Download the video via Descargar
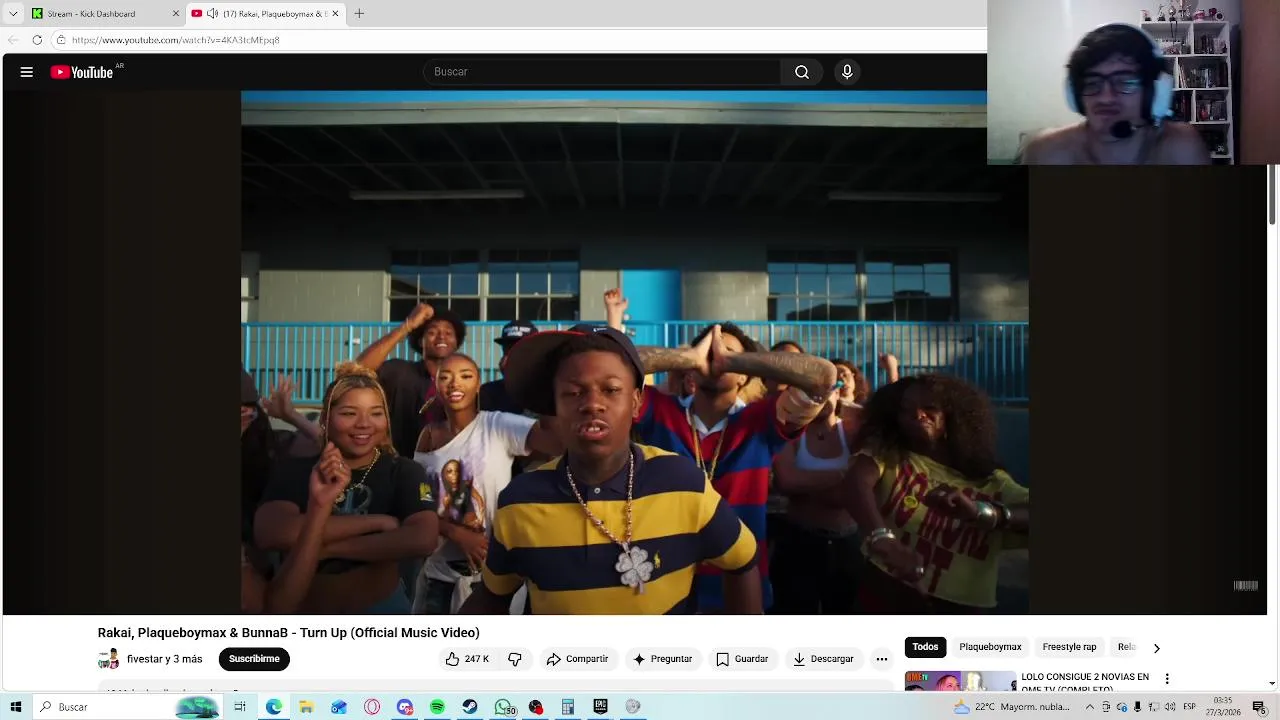 pyautogui.click(x=823, y=659)
